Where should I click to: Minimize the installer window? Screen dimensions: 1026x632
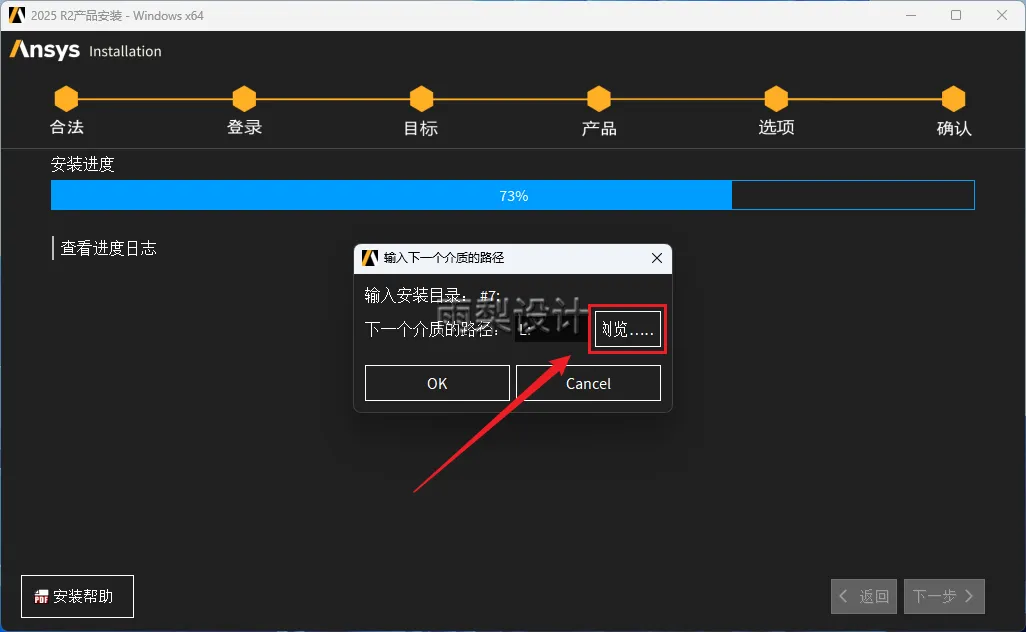point(911,15)
